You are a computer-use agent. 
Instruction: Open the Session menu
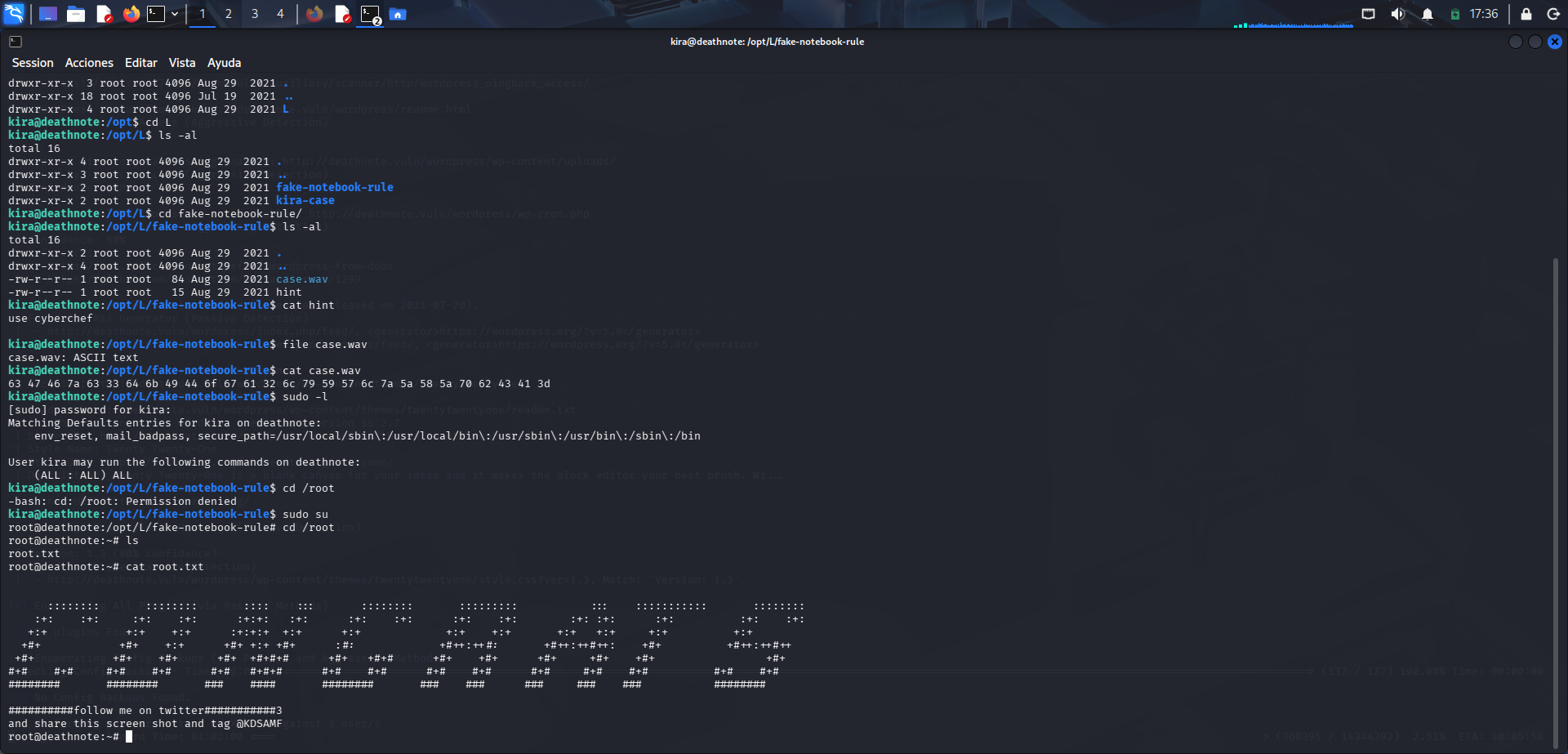coord(33,63)
